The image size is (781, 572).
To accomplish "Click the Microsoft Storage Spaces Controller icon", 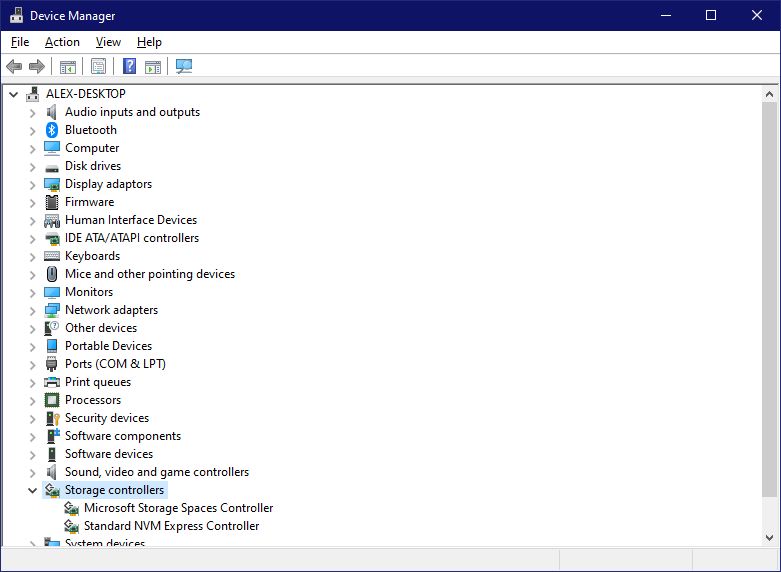I will pyautogui.click(x=71, y=508).
